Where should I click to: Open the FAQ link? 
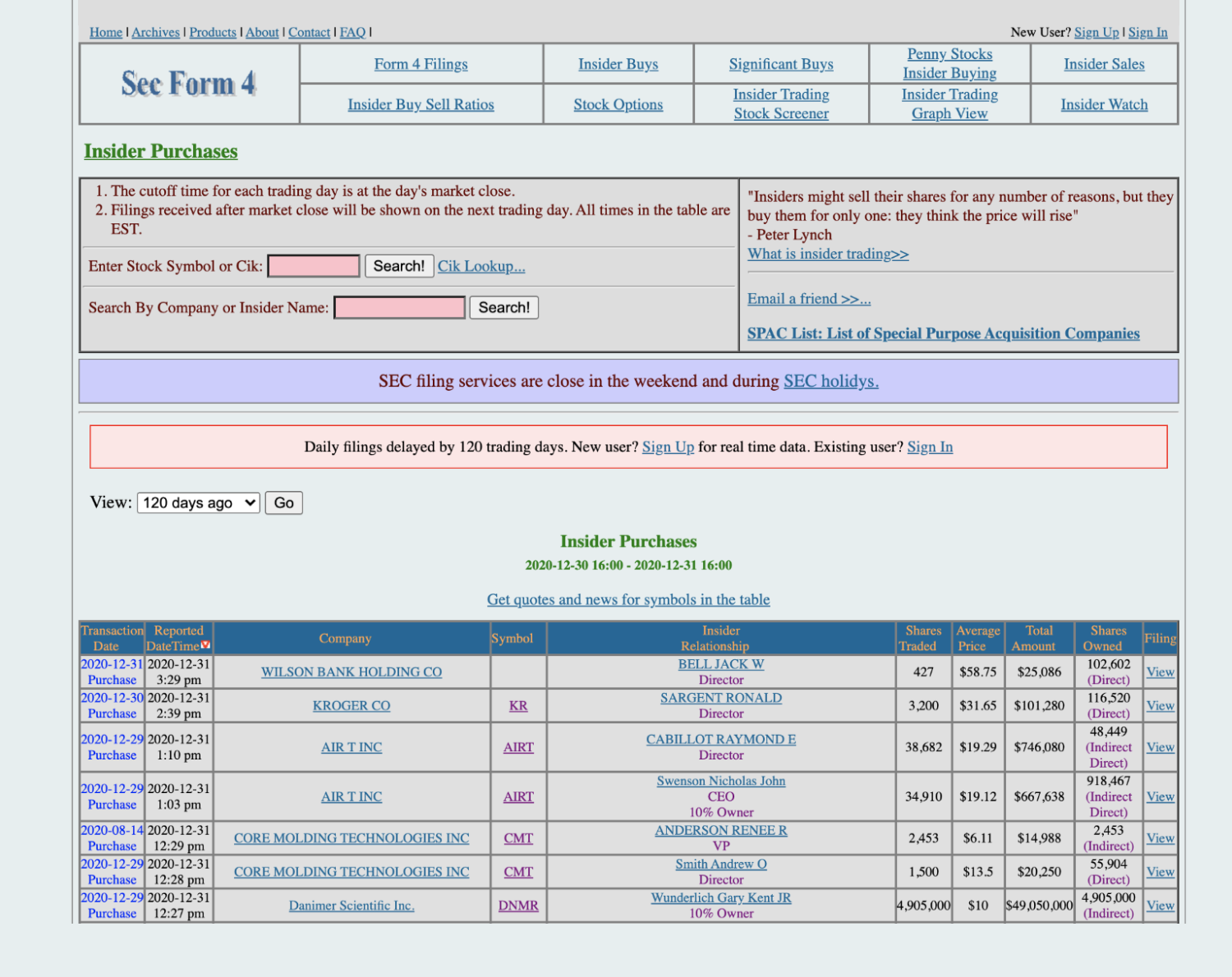pos(352,32)
